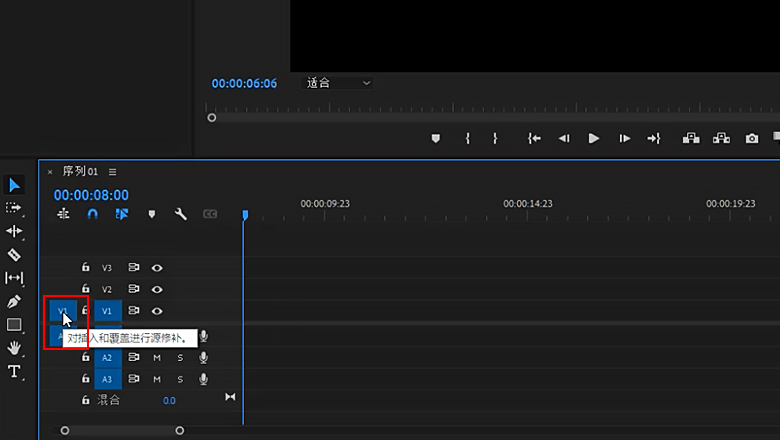780x440 pixels.
Task: Click the Export Frame camera button
Action: pos(752,139)
